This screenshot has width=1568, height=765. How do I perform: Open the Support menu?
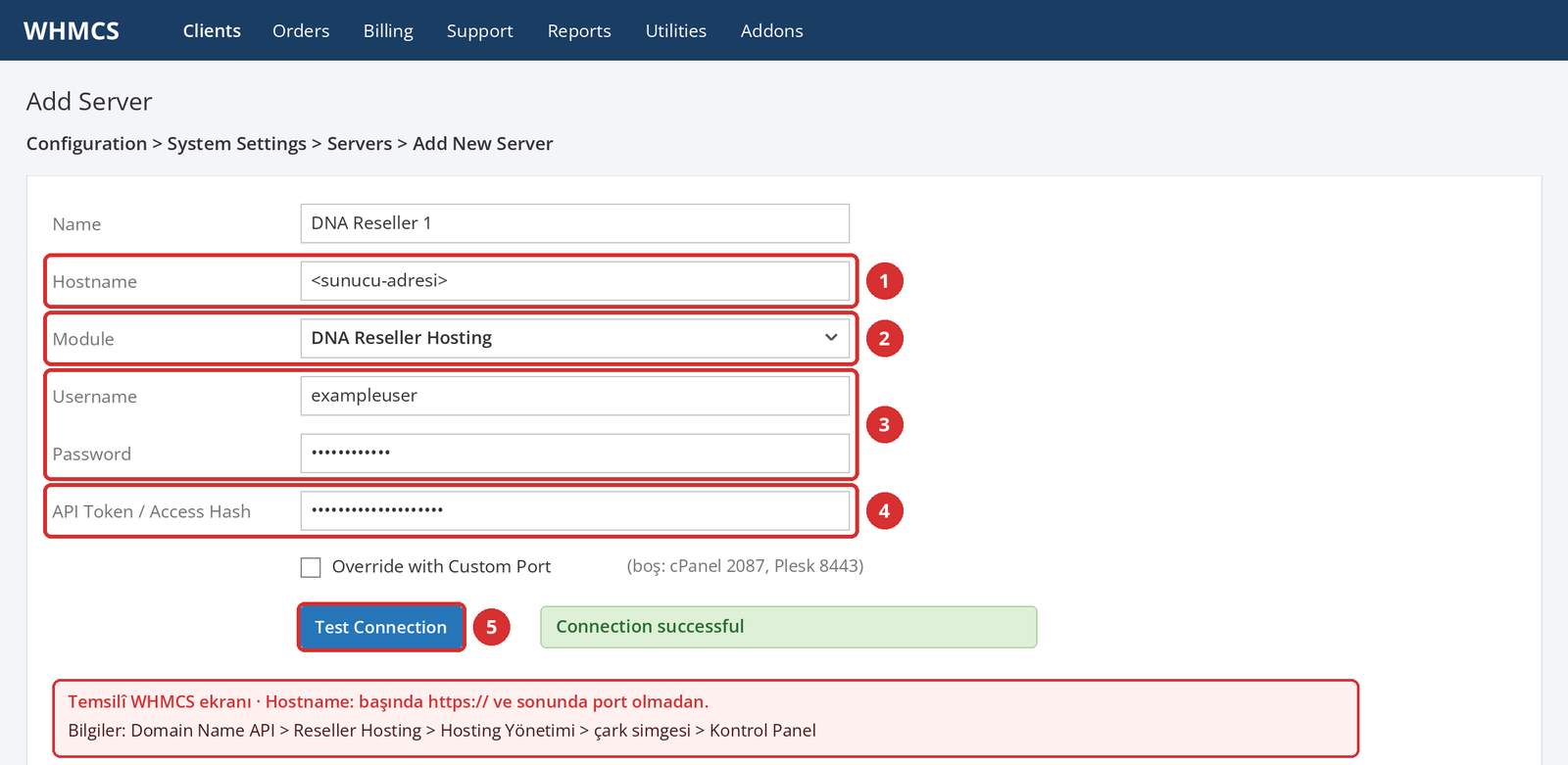pos(479,31)
